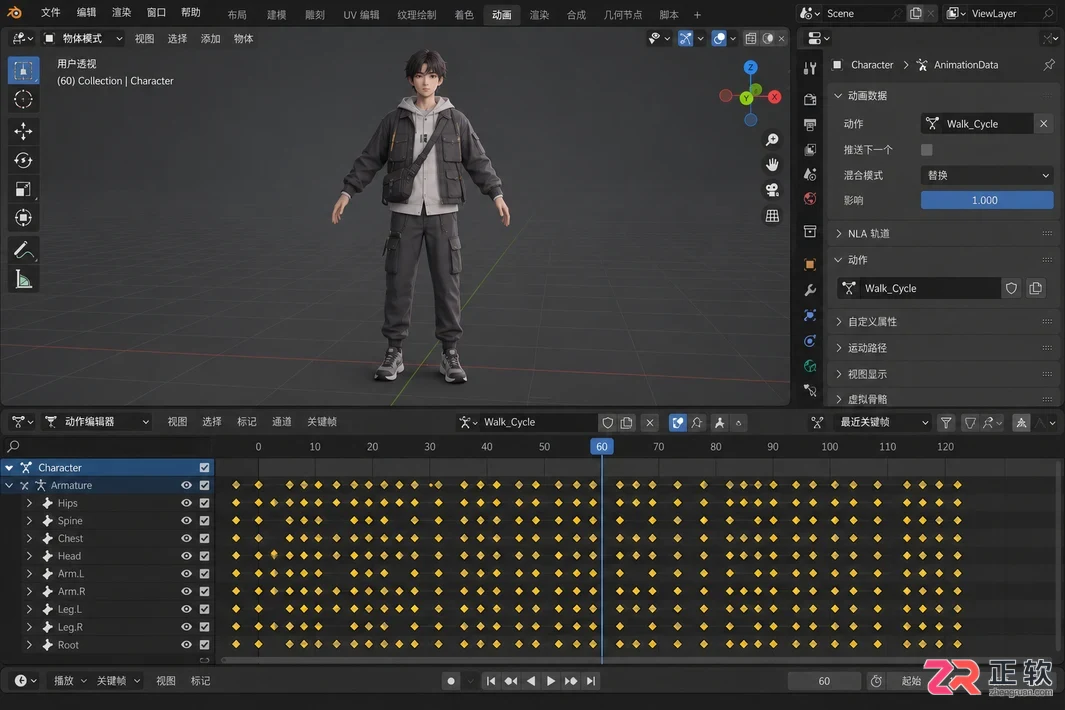Image resolution: width=1065 pixels, height=710 pixels.
Task: Click the frame 60 playhead marker
Action: (602, 446)
